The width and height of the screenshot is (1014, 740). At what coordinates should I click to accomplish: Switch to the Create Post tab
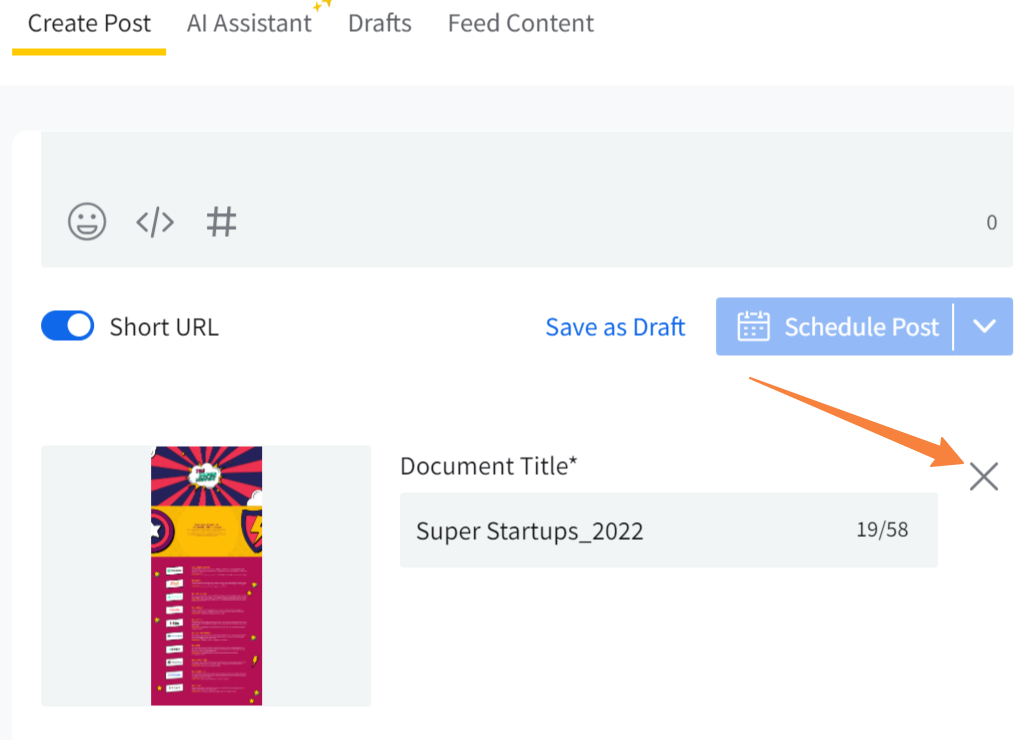tap(89, 23)
